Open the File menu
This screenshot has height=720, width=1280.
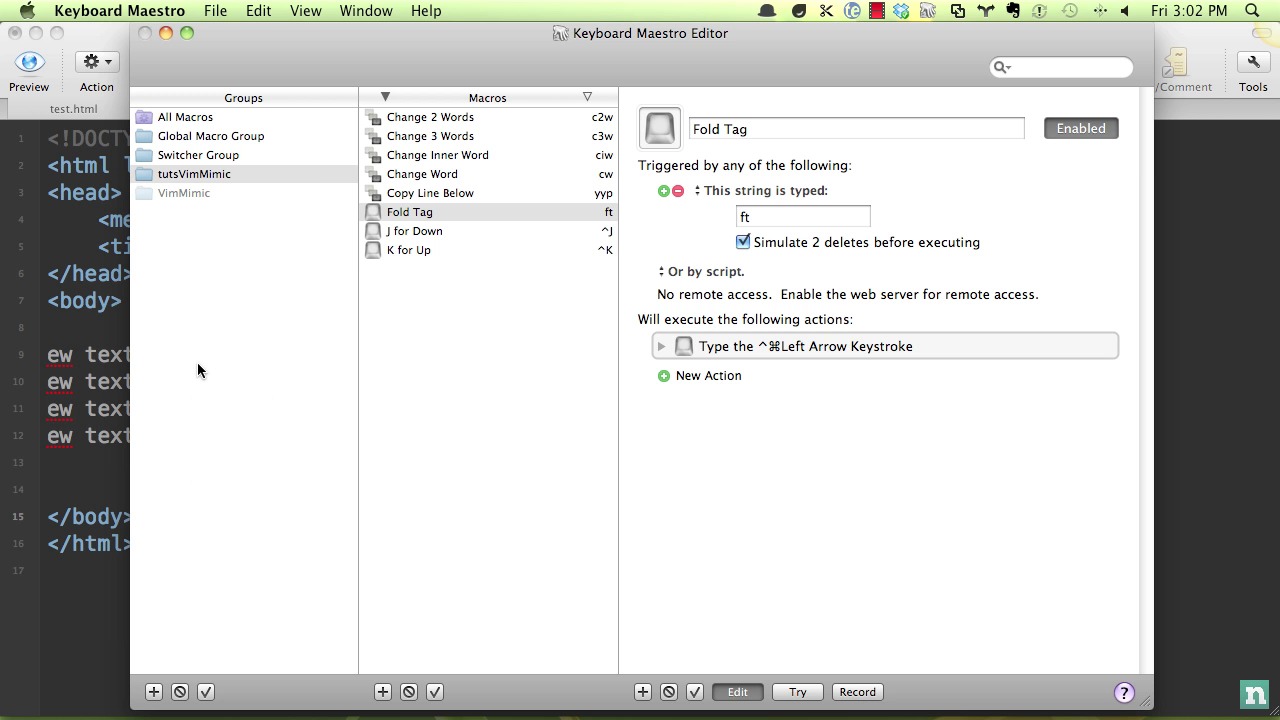click(x=215, y=11)
